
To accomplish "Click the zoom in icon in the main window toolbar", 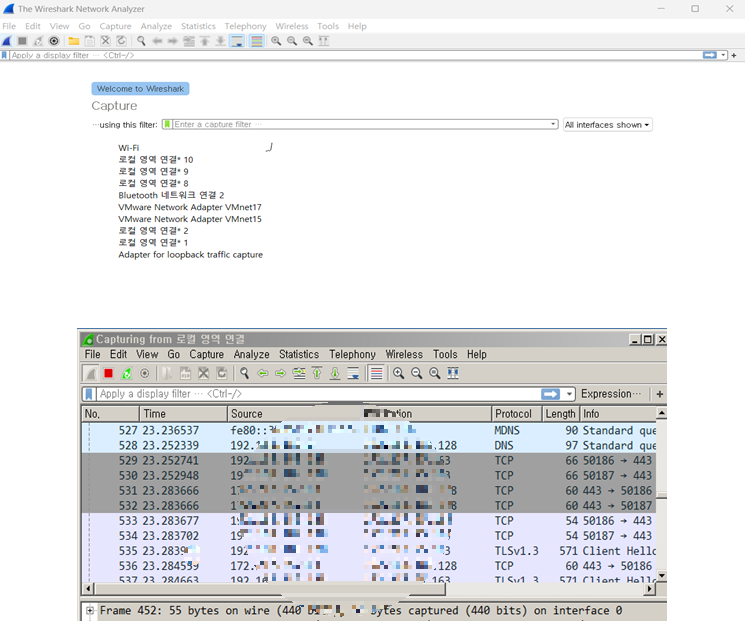I will point(276,41).
